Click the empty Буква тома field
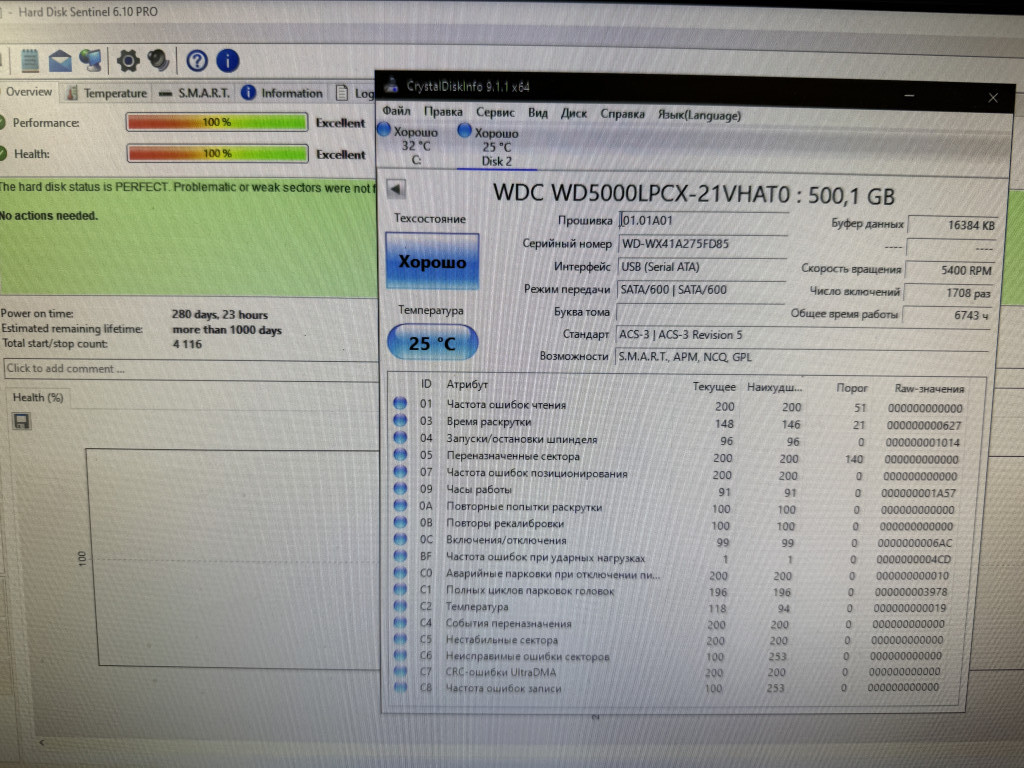This screenshot has width=1024, height=768. coord(700,313)
